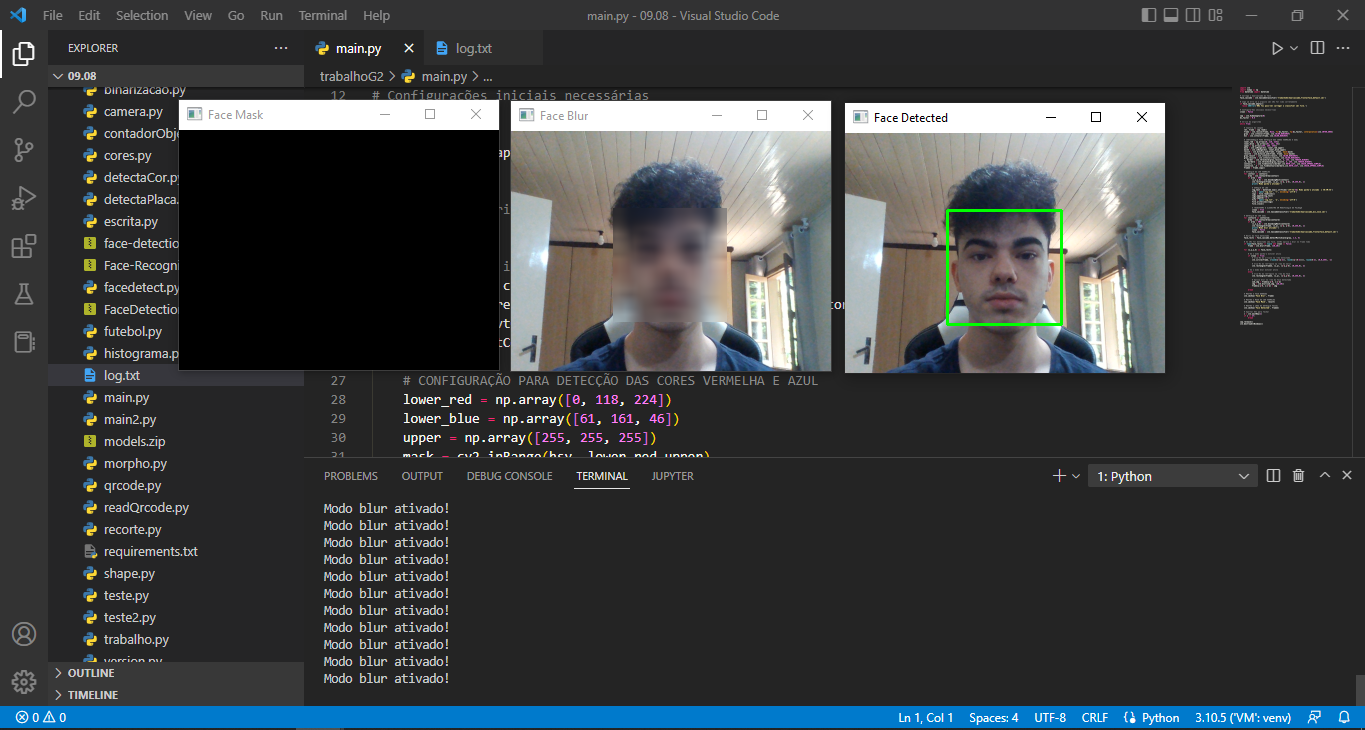Open the Accounts icon in activity bar
Viewport: 1365px width, 730px height.
[24, 633]
